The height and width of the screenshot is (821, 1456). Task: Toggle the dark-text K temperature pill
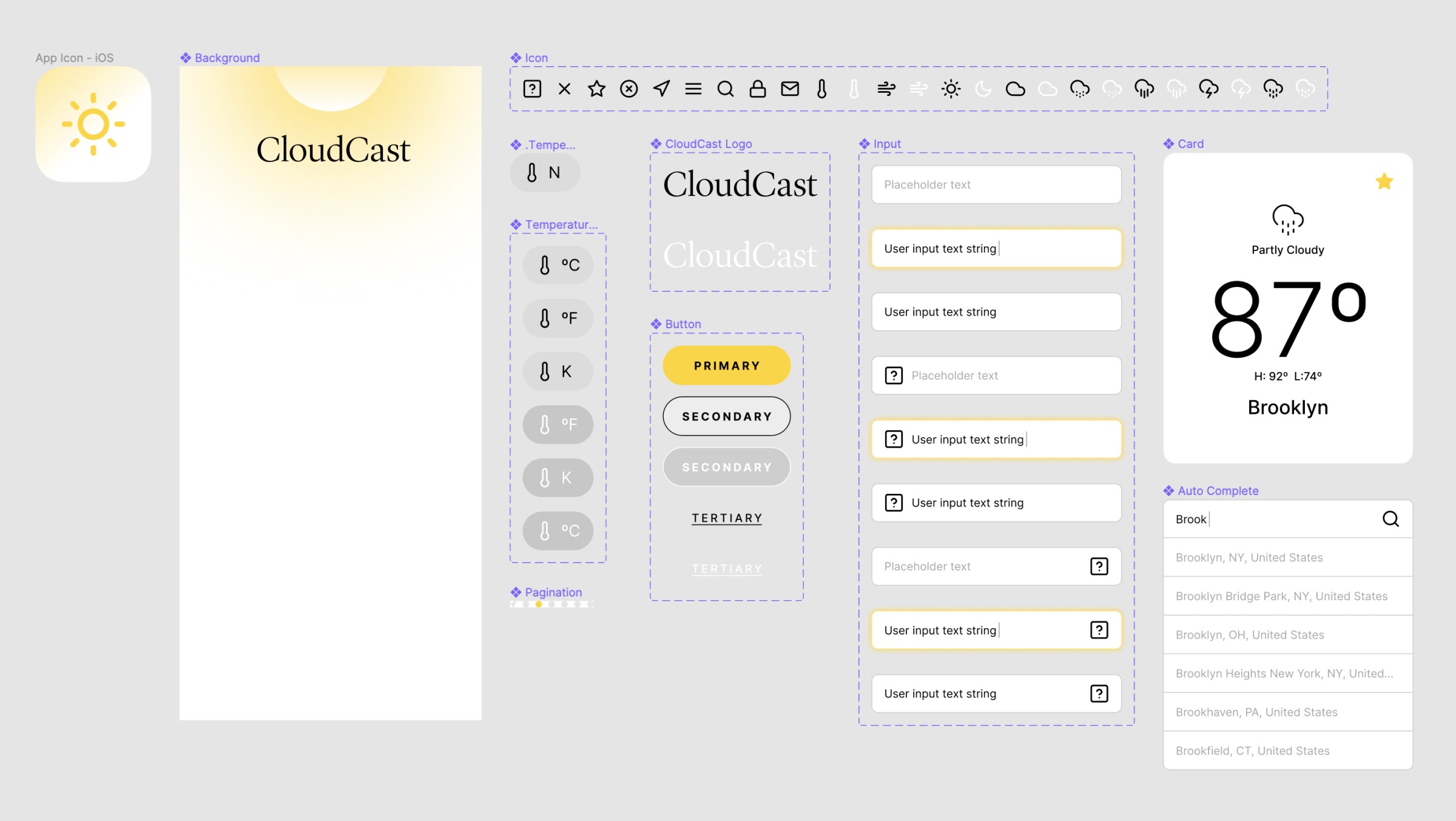point(558,371)
